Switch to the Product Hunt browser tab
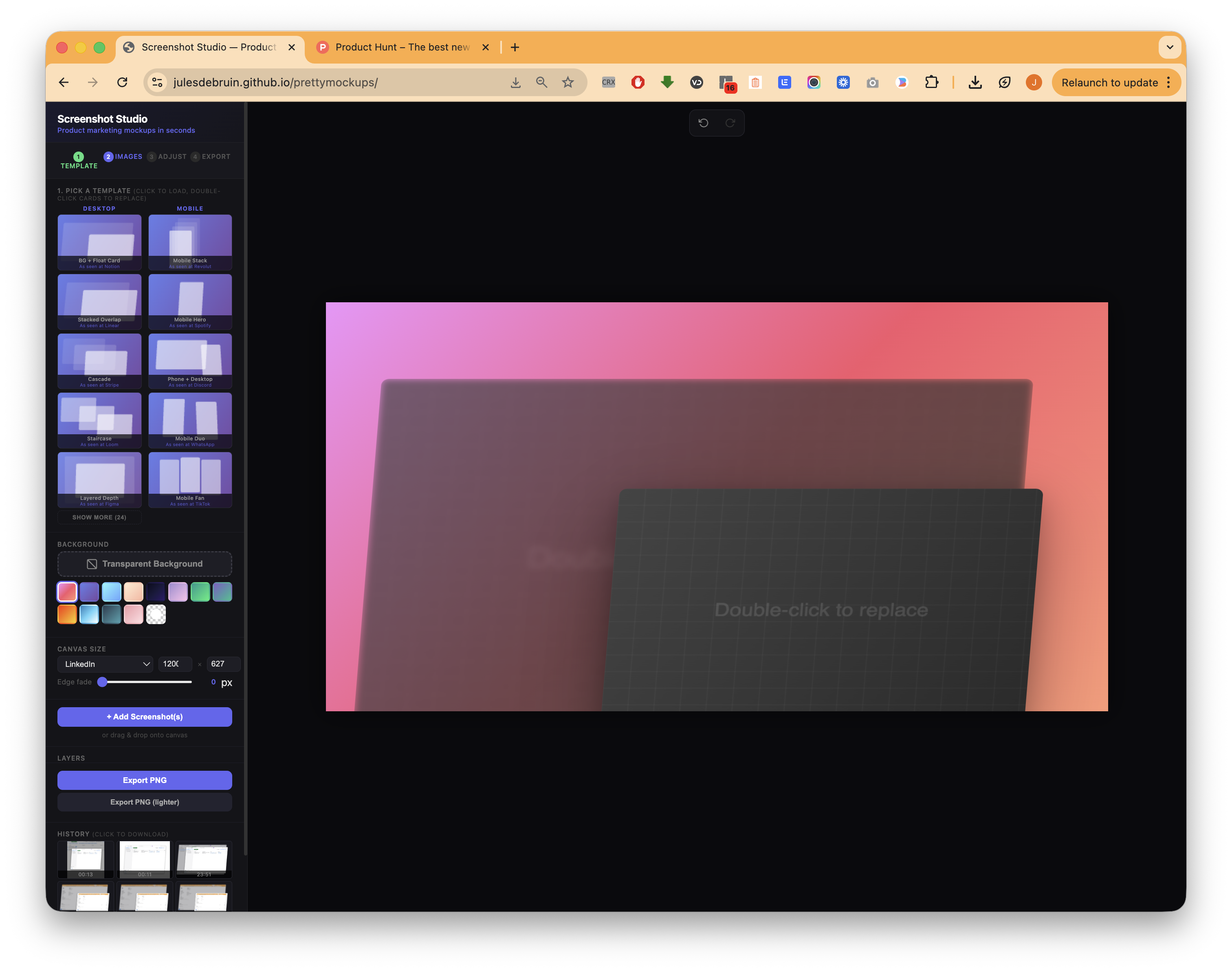 click(398, 47)
